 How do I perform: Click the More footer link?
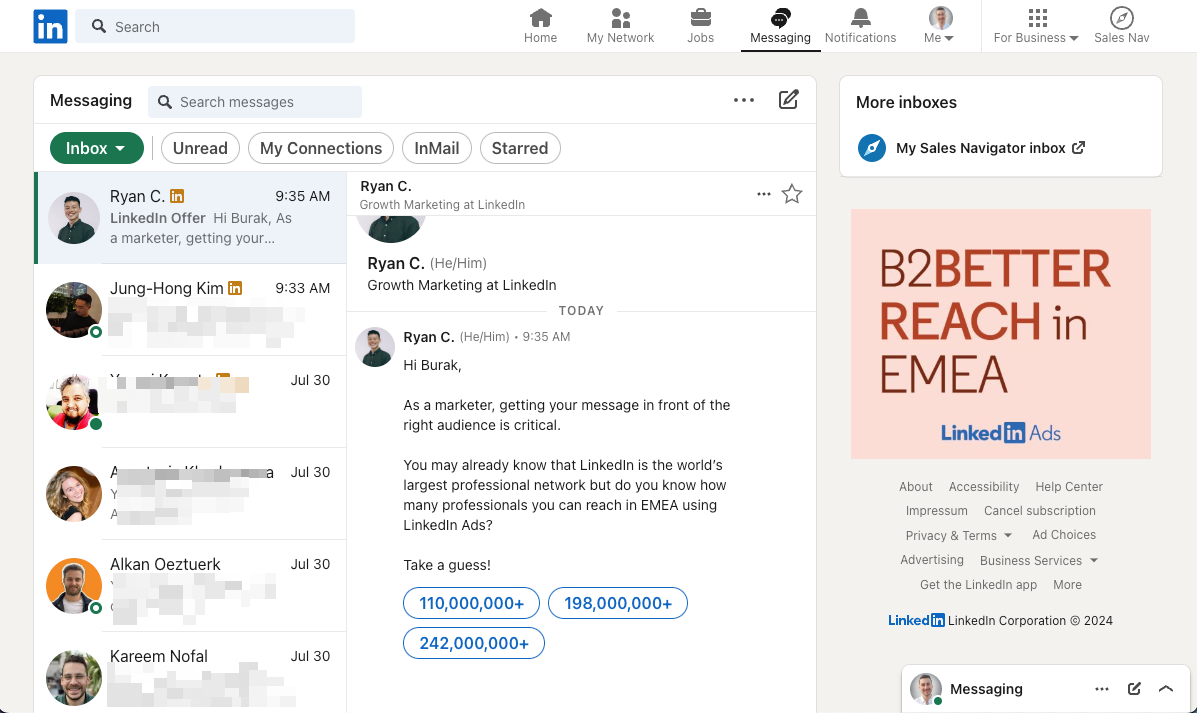pyautogui.click(x=1067, y=585)
